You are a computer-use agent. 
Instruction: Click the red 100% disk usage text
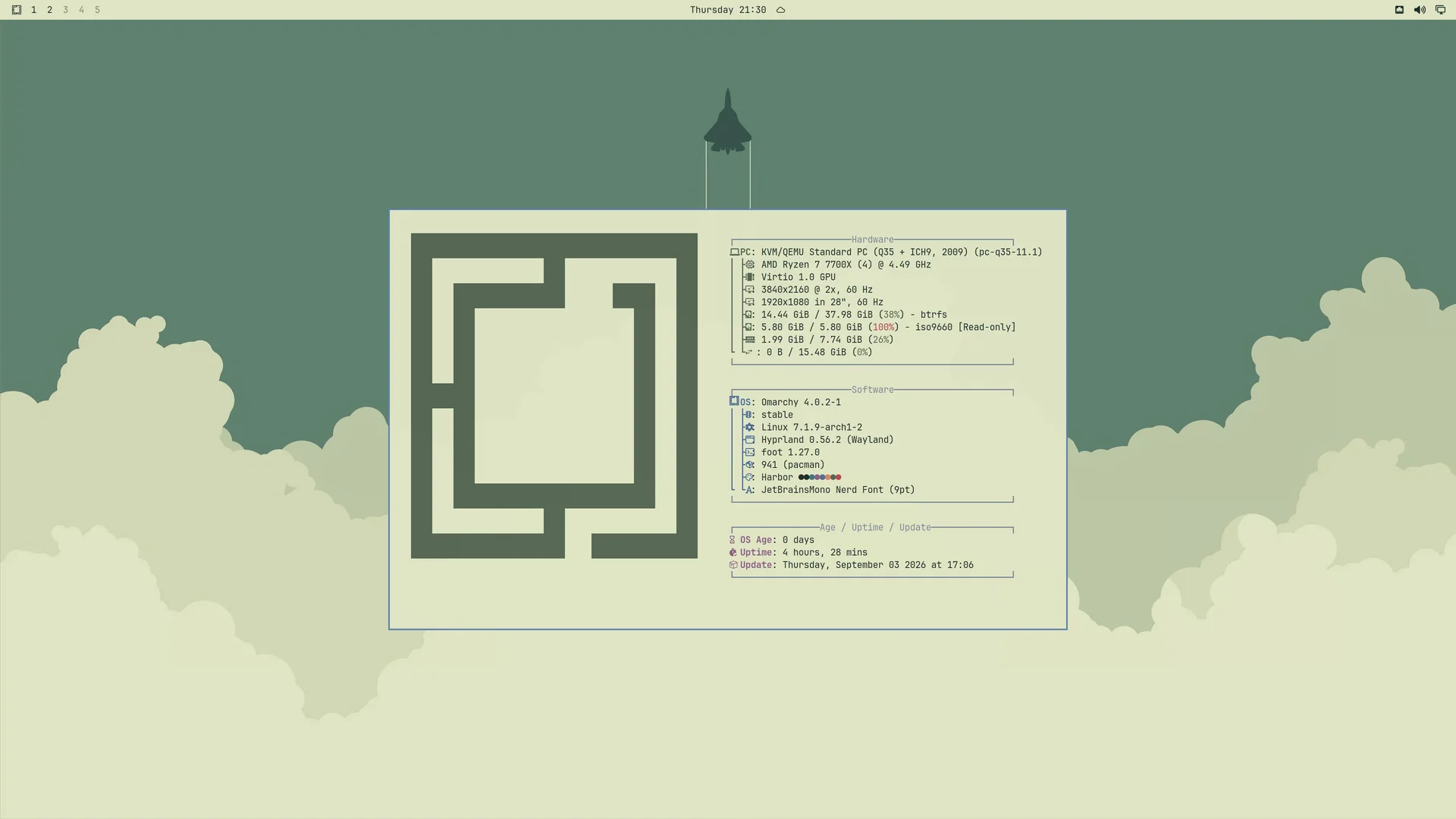click(883, 328)
